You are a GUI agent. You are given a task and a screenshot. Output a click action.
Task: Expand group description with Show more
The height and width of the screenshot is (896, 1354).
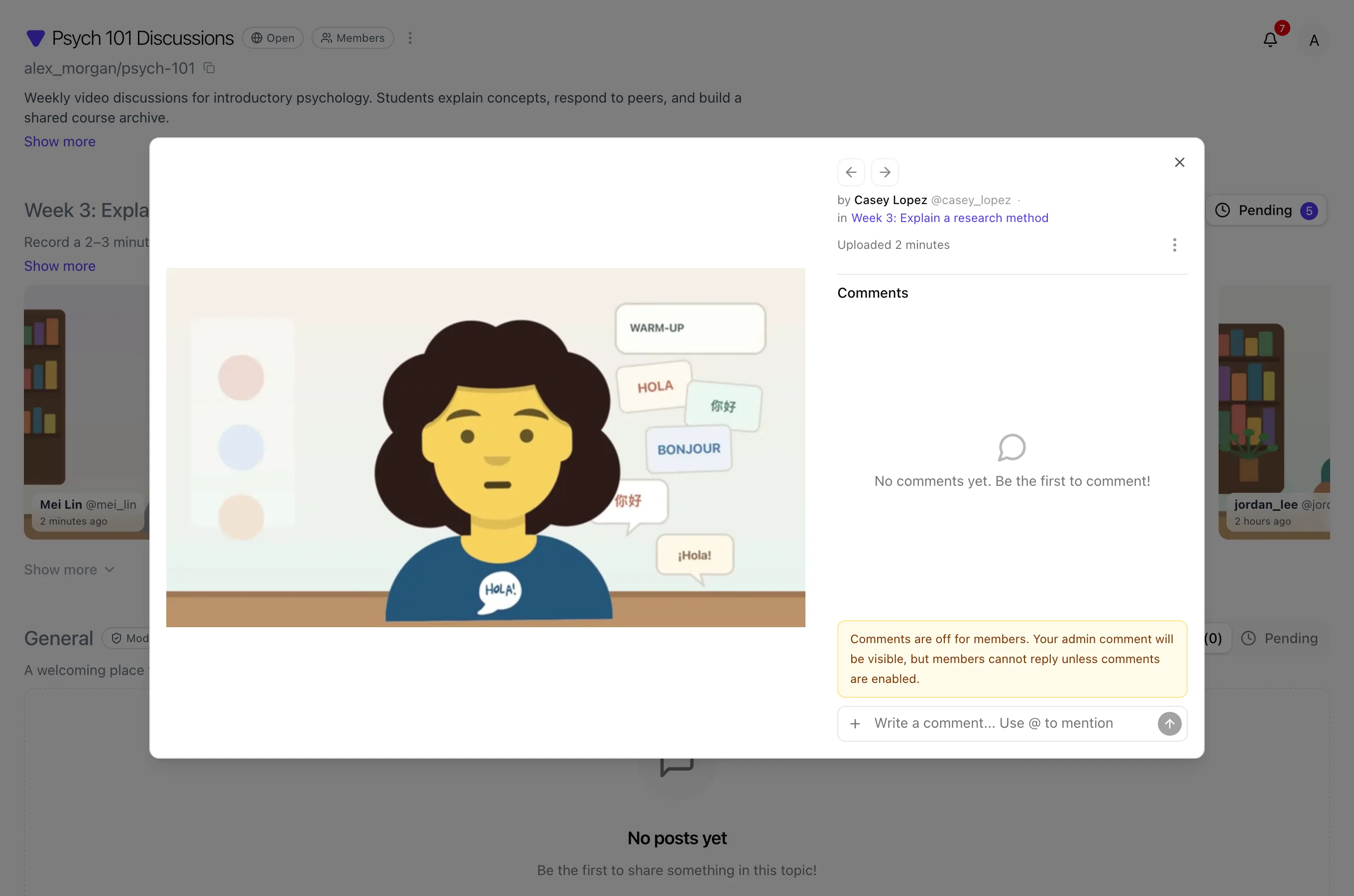59,142
